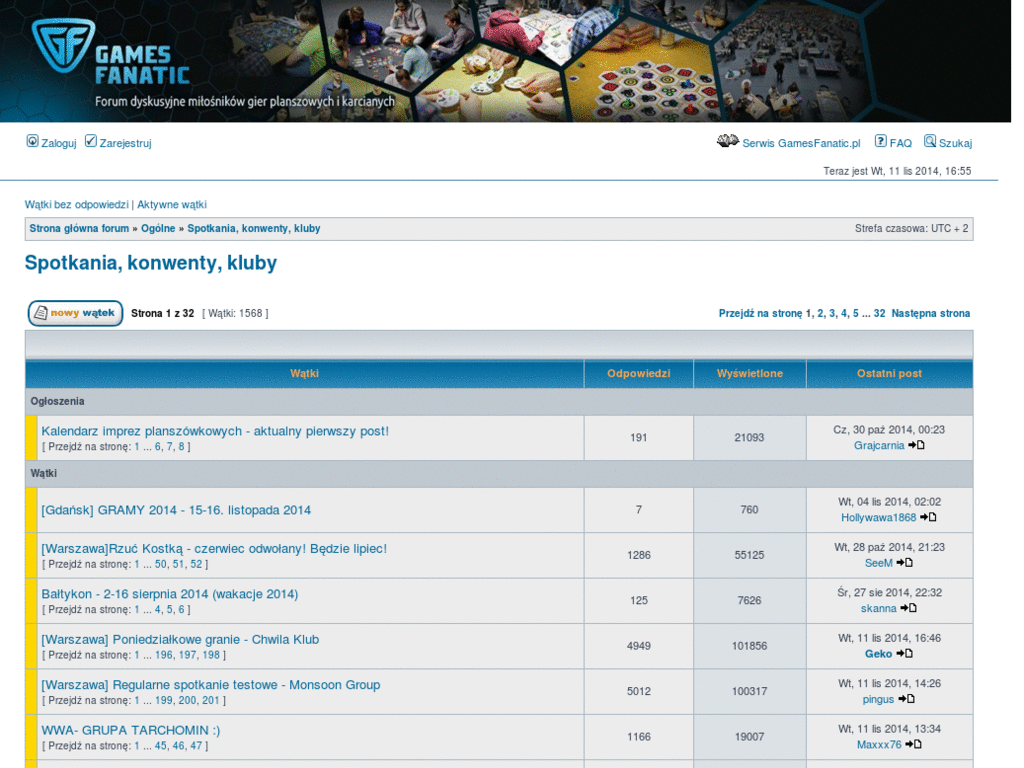Click the Zarejestruj checkmark icon
The image size is (1024, 768).
tap(91, 140)
